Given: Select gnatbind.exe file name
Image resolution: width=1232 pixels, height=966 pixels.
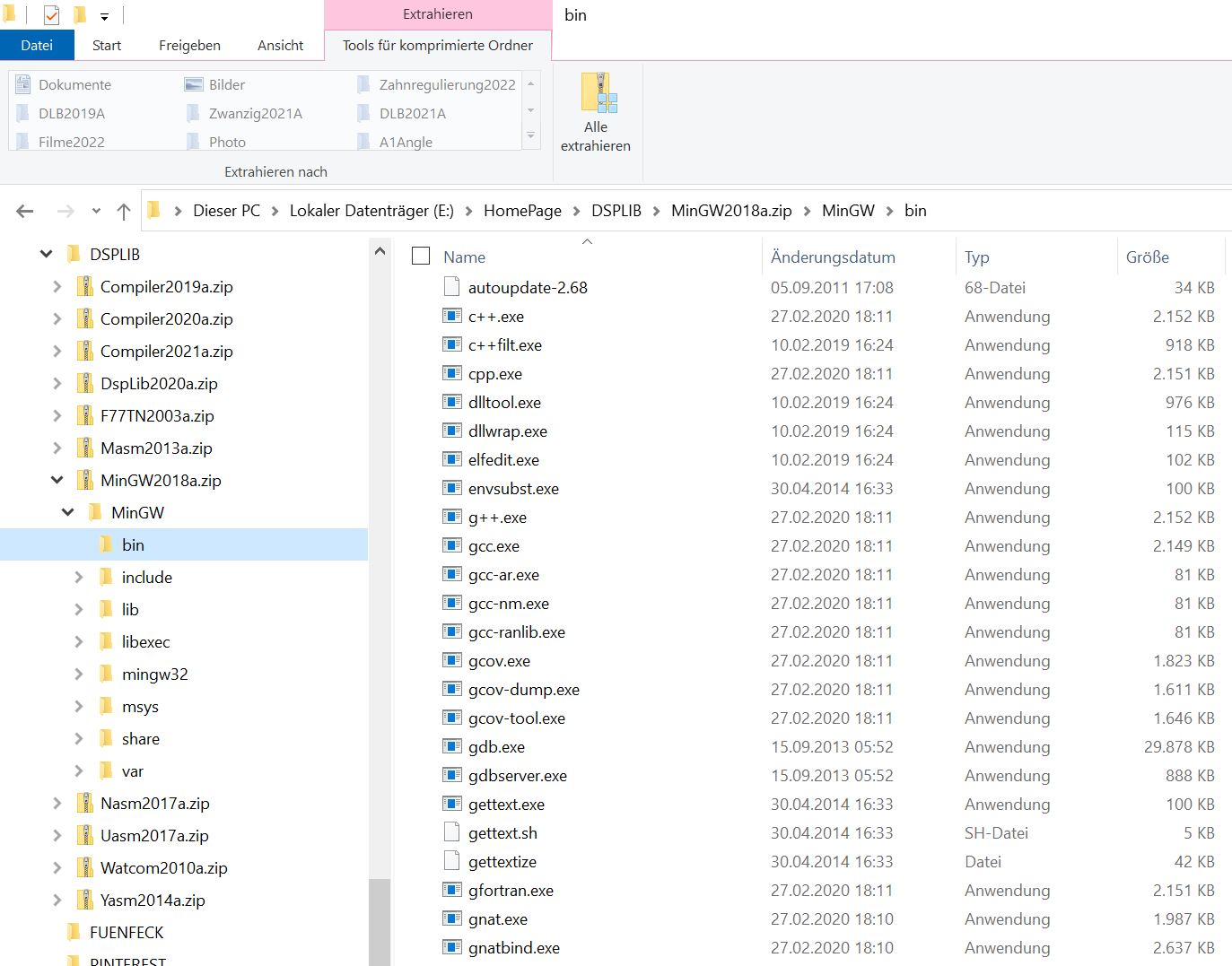Looking at the screenshot, I should coord(514,948).
